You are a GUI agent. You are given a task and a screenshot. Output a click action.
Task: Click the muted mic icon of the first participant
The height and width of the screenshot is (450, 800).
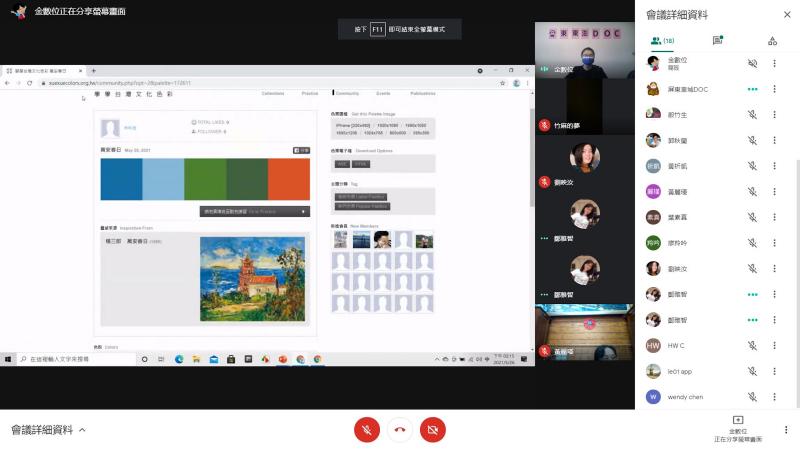click(x=752, y=63)
